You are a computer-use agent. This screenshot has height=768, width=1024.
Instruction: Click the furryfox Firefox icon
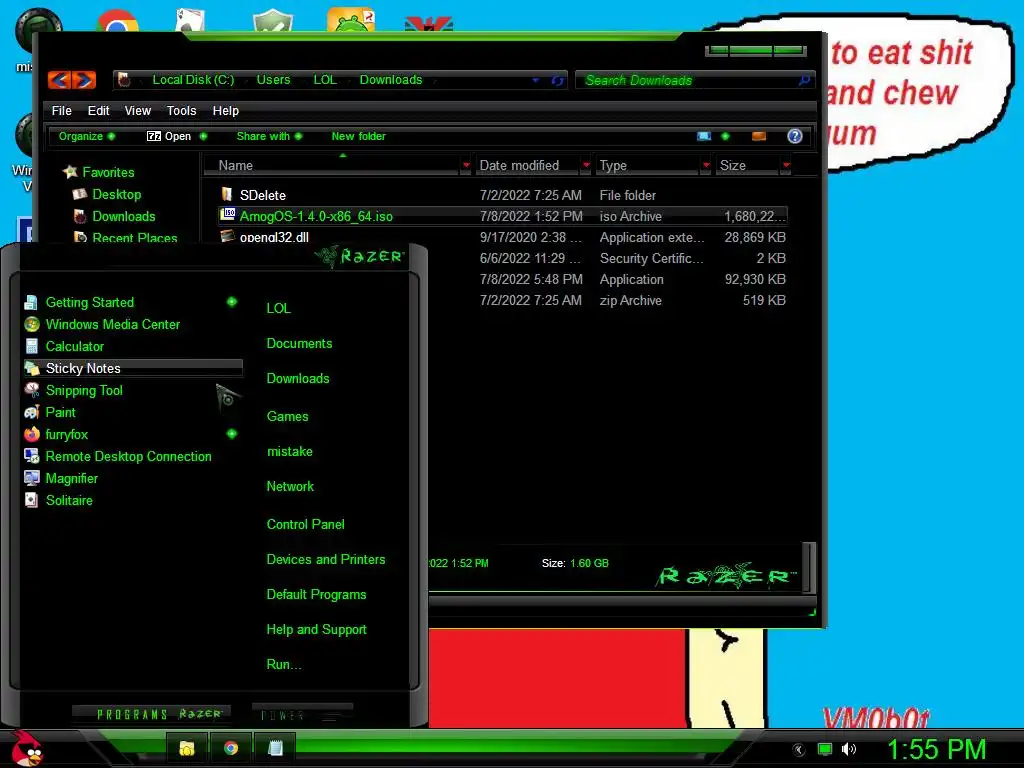(31, 434)
